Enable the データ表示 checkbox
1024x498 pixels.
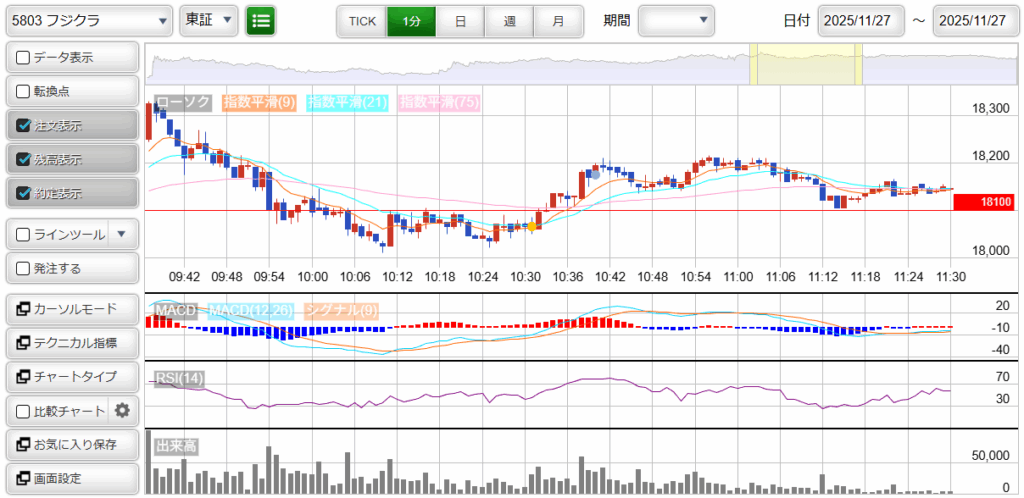pos(24,58)
